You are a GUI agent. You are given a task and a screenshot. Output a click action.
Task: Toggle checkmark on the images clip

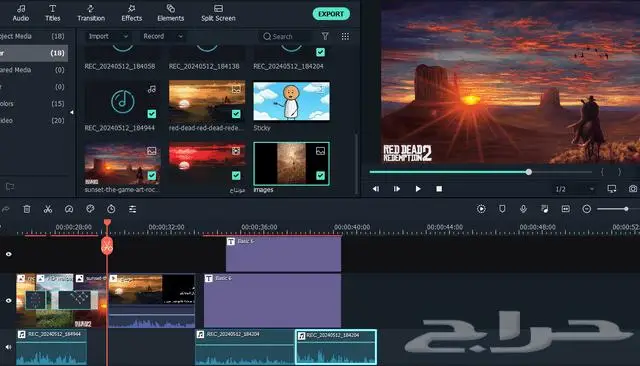coord(320,175)
